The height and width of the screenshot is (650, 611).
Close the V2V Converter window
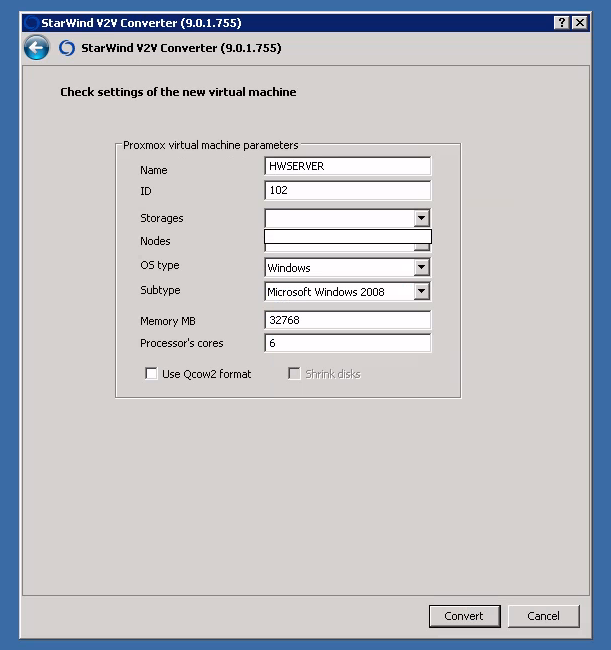(580, 23)
